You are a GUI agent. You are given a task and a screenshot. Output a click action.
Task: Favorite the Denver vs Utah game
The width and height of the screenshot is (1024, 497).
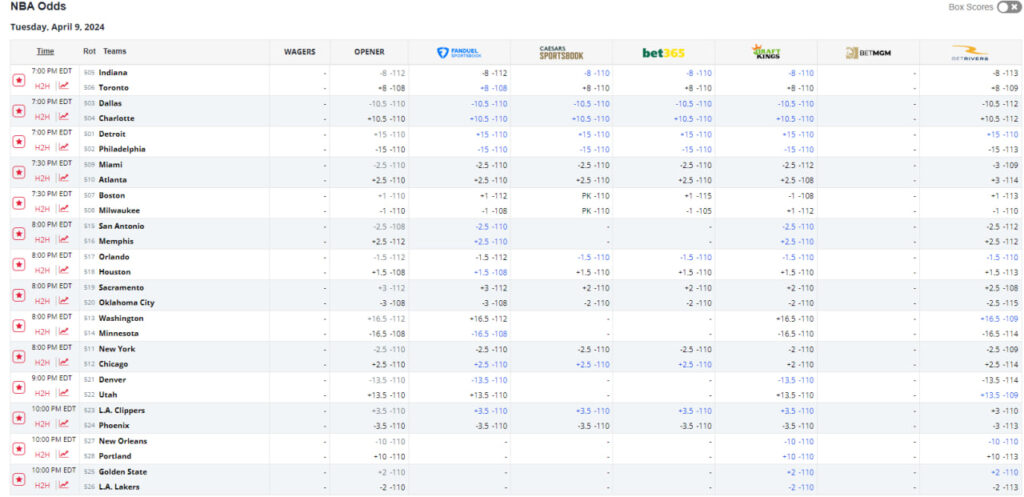(18, 388)
